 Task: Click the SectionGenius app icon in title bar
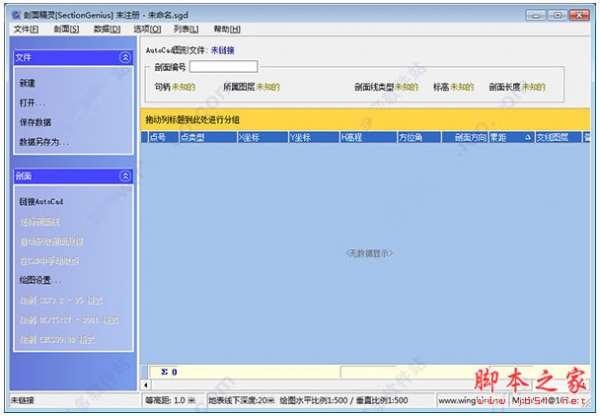(9, 9)
